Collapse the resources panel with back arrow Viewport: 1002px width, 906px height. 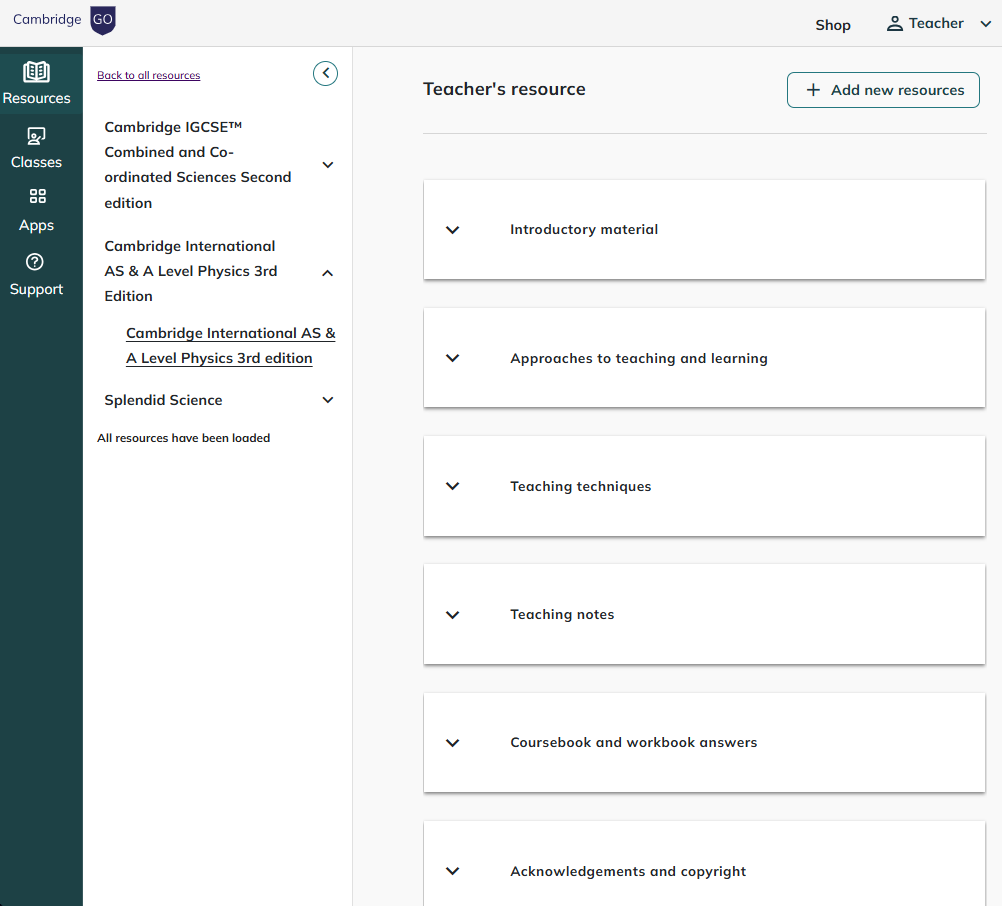(325, 73)
